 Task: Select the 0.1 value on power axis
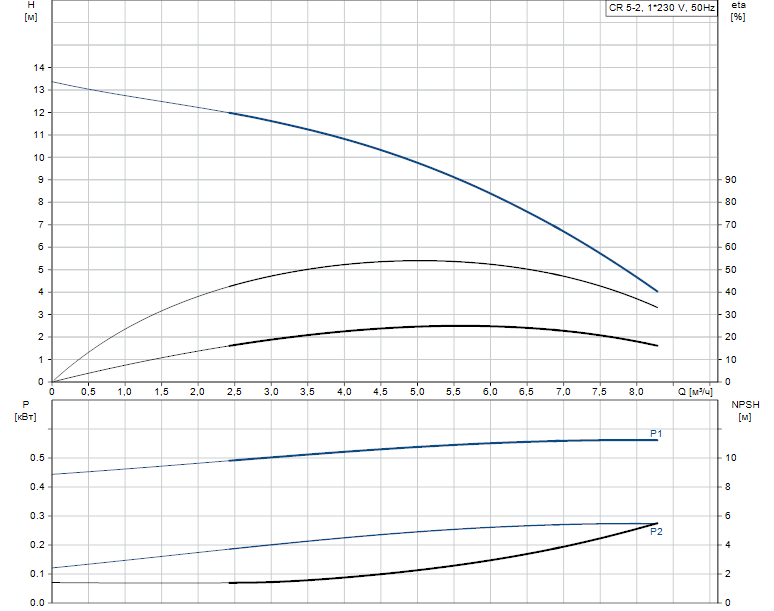tap(37, 573)
